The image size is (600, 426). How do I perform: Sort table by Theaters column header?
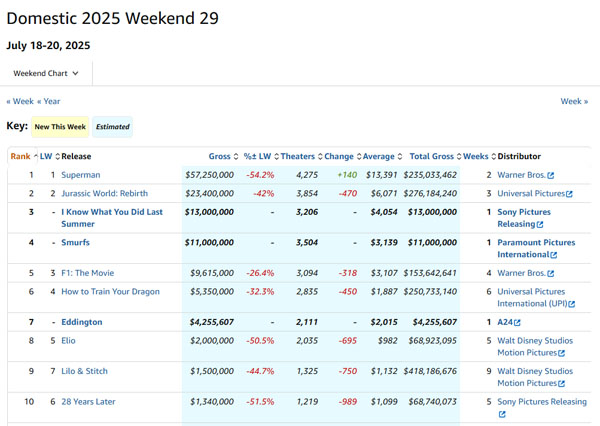[x=301, y=156]
